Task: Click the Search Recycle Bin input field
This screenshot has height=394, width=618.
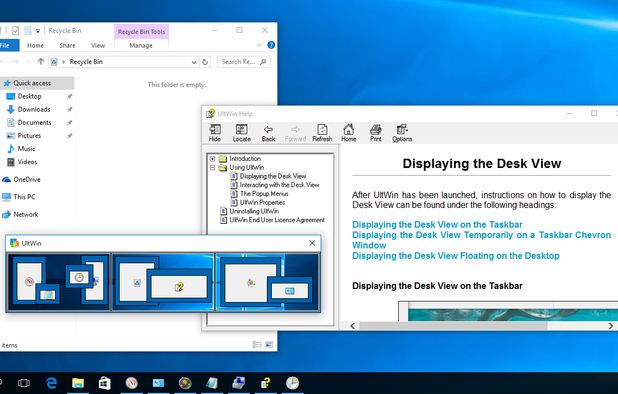Action: click(x=244, y=62)
